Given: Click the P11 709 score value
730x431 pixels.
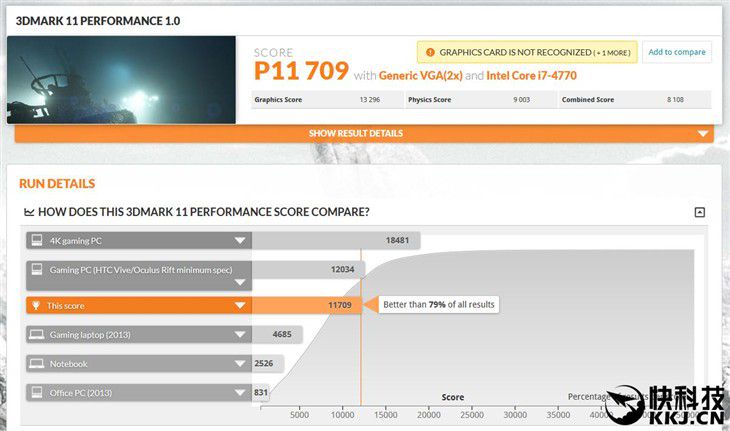Looking at the screenshot, I should [301, 71].
